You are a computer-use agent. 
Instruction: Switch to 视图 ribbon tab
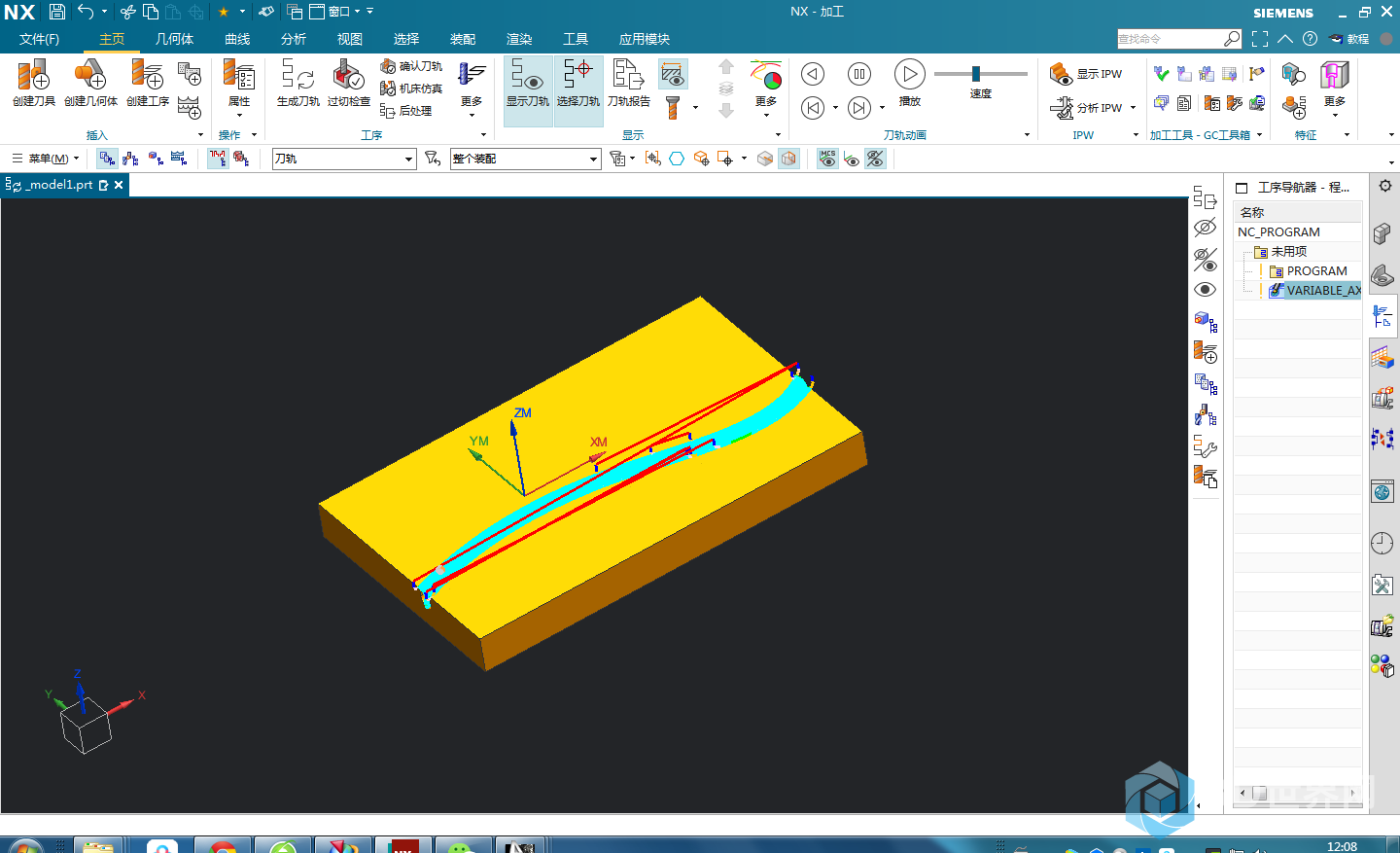click(350, 39)
